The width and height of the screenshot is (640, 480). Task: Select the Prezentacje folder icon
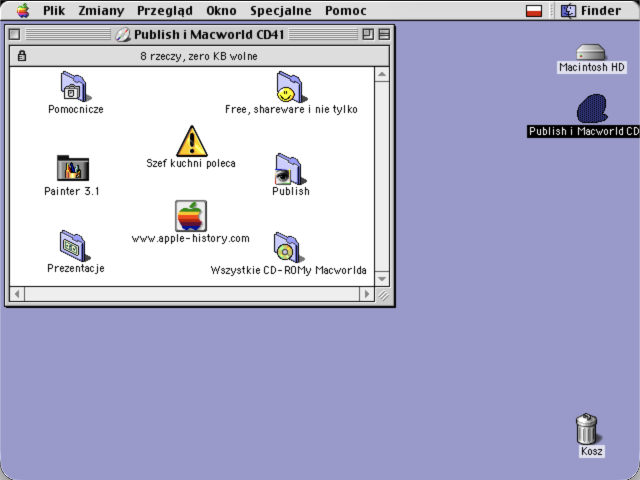click(x=75, y=246)
